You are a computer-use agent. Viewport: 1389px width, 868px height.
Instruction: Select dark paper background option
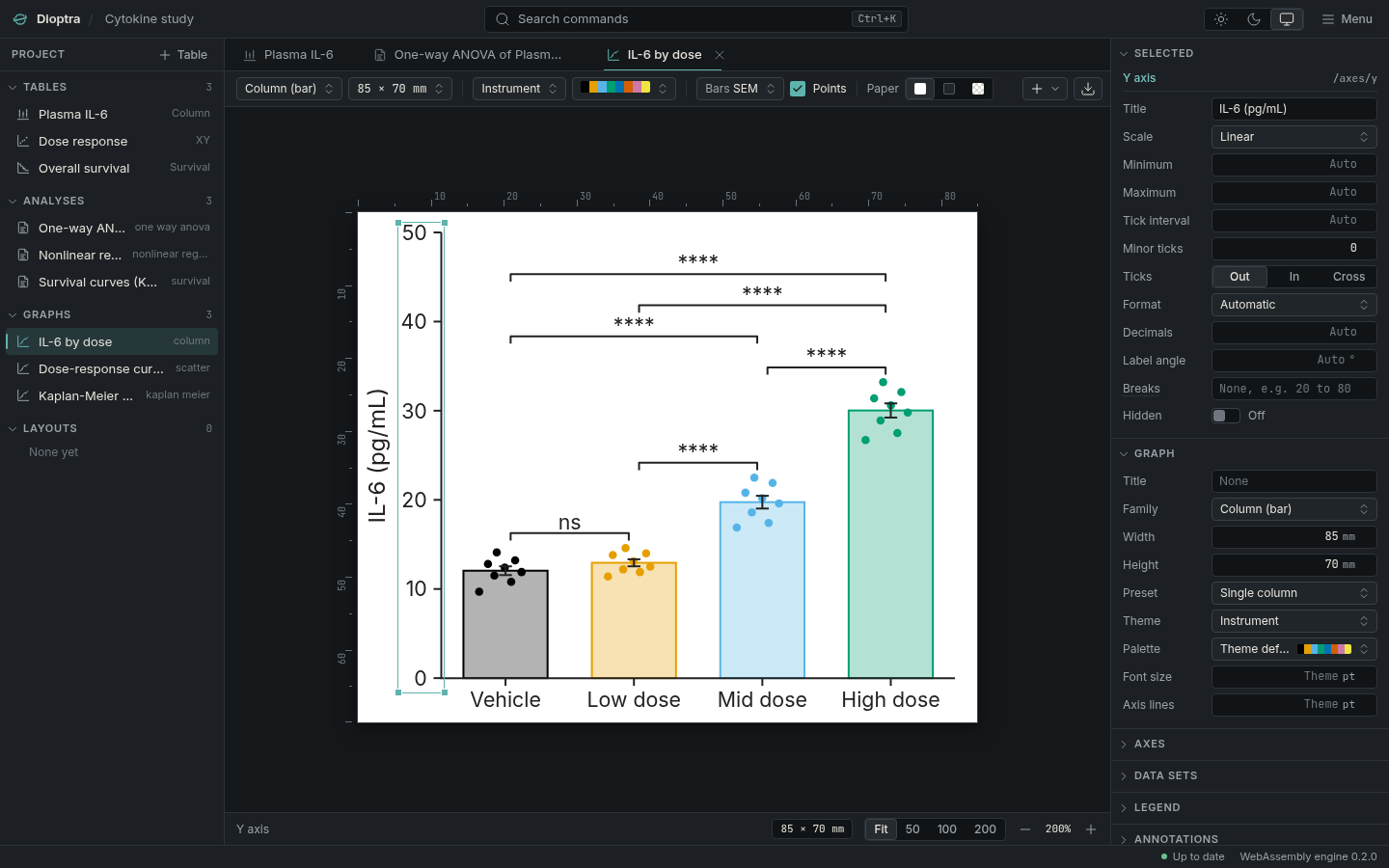coord(949,89)
